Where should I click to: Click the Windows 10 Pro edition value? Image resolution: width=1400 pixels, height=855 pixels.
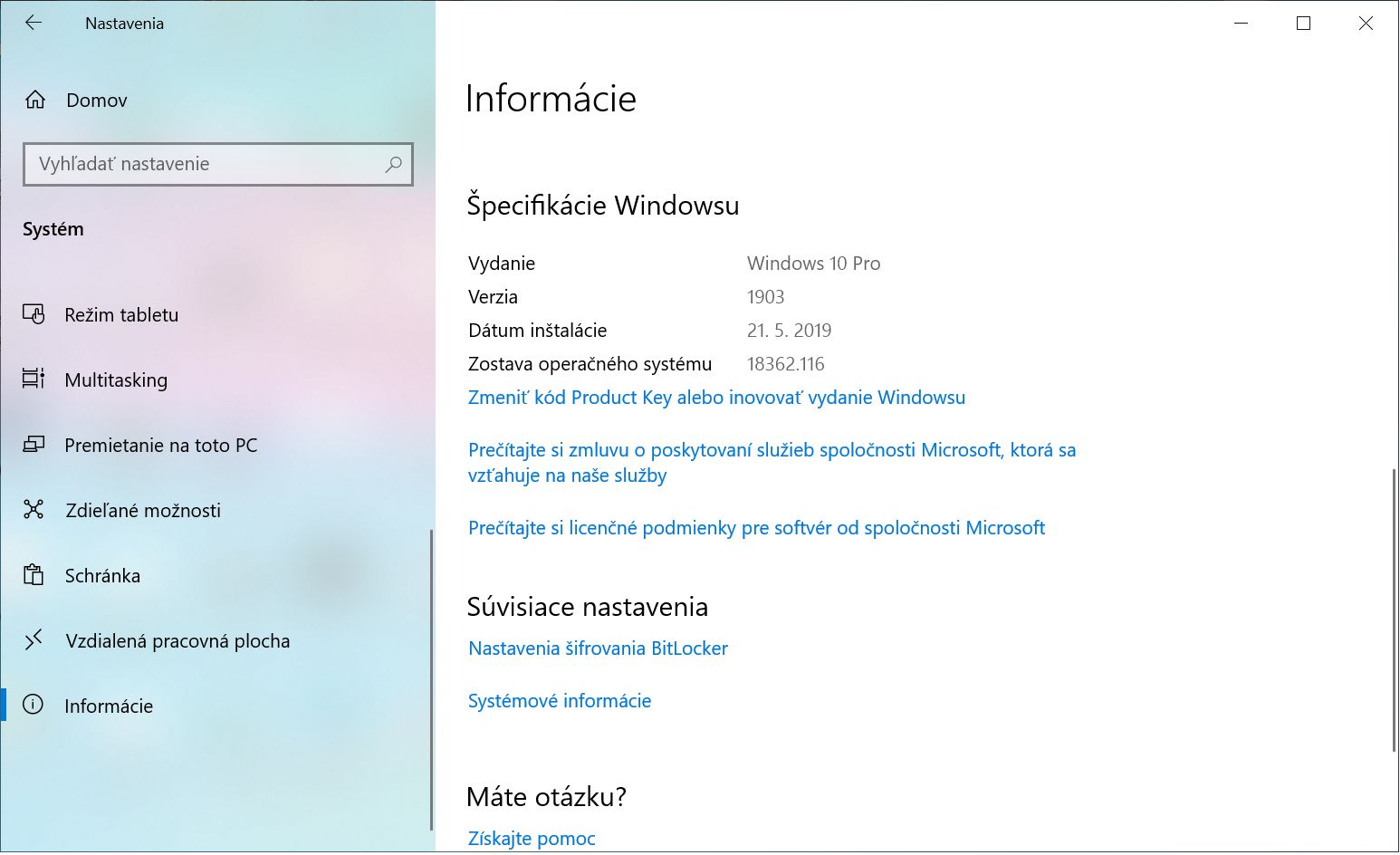pos(813,264)
